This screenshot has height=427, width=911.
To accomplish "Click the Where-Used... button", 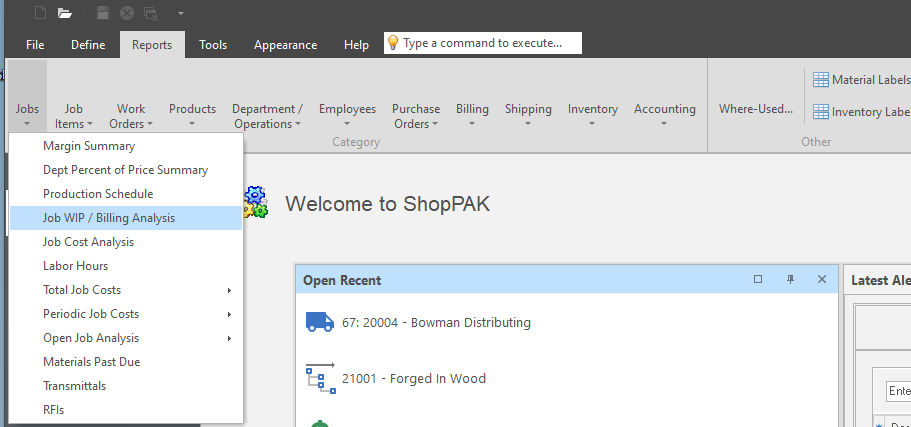I will click(x=756, y=109).
